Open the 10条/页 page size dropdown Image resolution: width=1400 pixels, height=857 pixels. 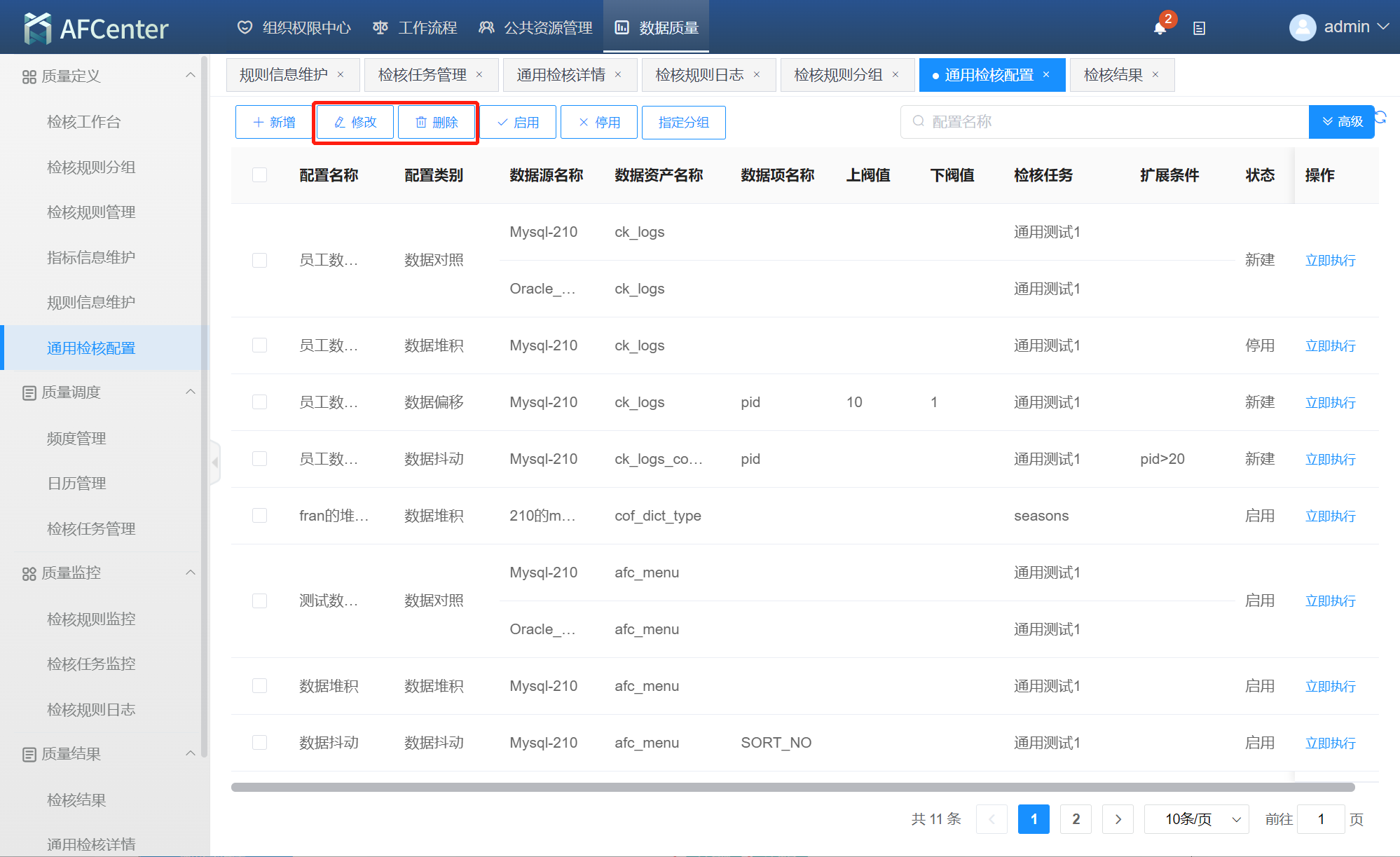pos(1196,819)
